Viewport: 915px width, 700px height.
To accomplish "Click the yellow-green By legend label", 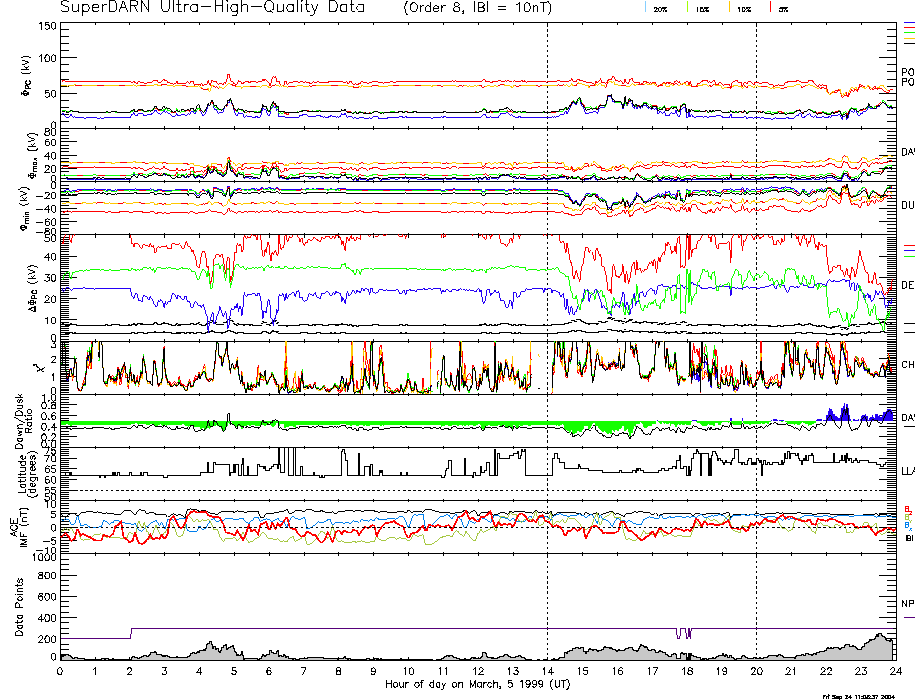I will pos(908,517).
